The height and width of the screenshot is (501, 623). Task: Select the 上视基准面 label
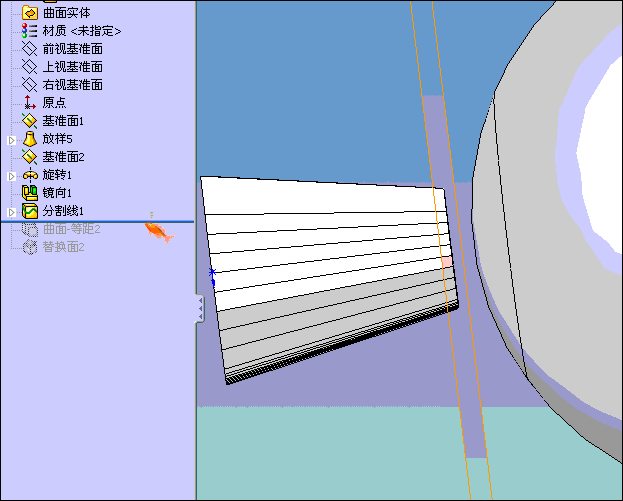73,67
